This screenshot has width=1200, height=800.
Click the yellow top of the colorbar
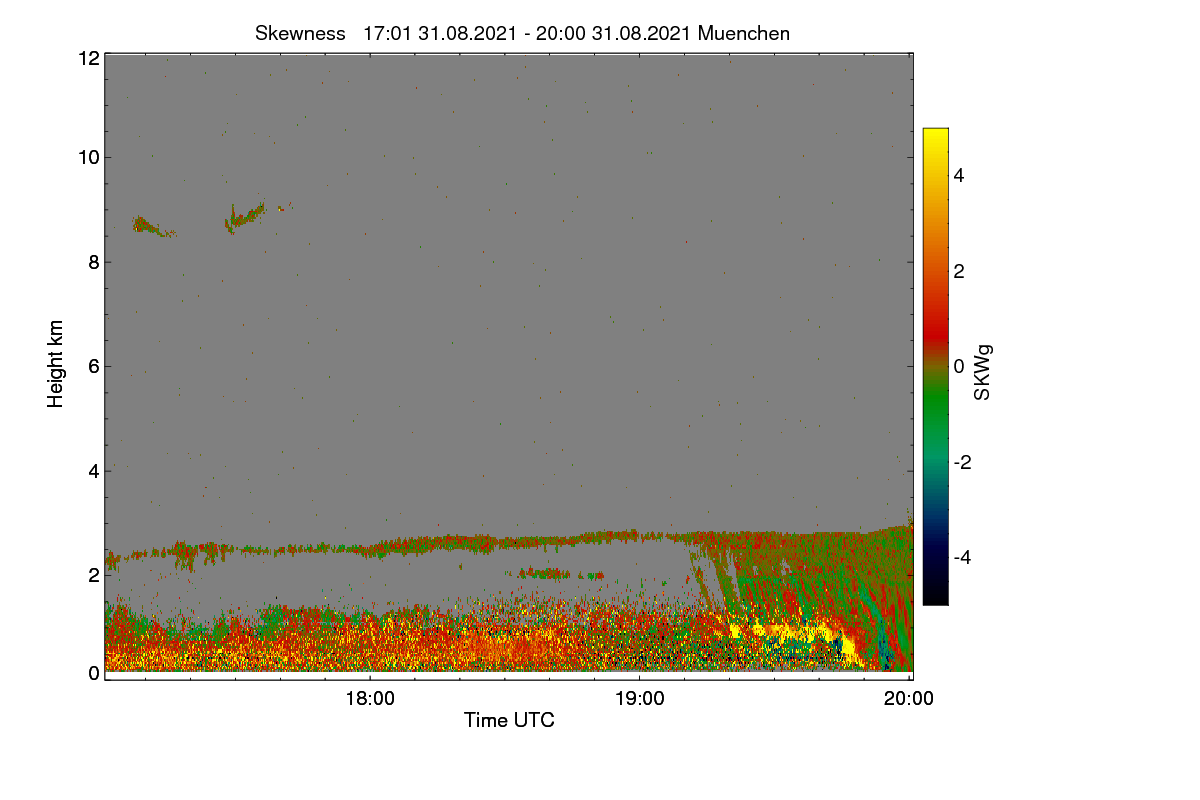pyautogui.click(x=935, y=140)
